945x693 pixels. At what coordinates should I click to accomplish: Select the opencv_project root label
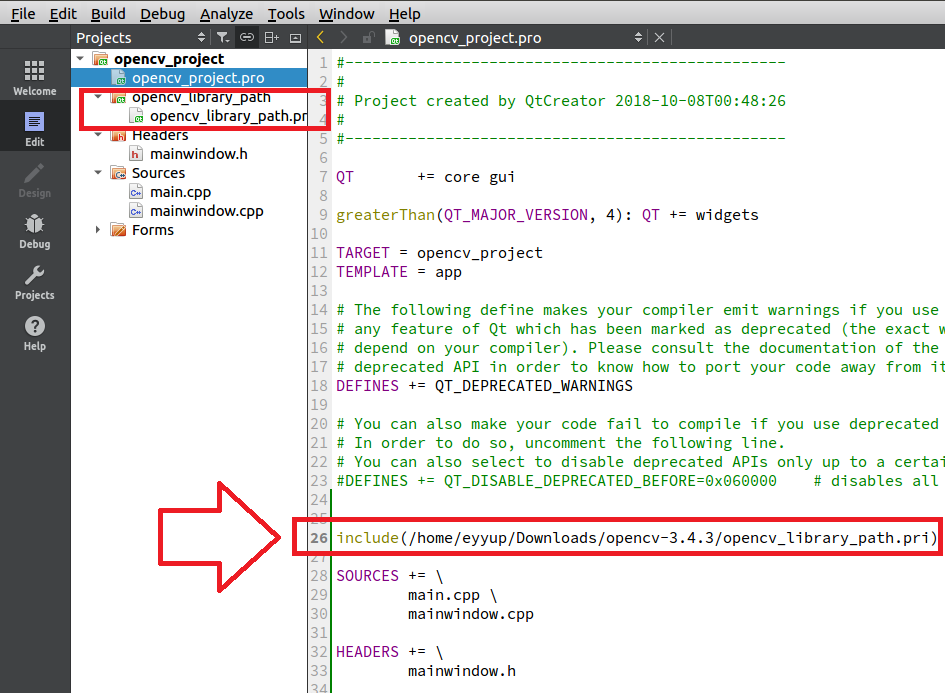click(x=169, y=58)
